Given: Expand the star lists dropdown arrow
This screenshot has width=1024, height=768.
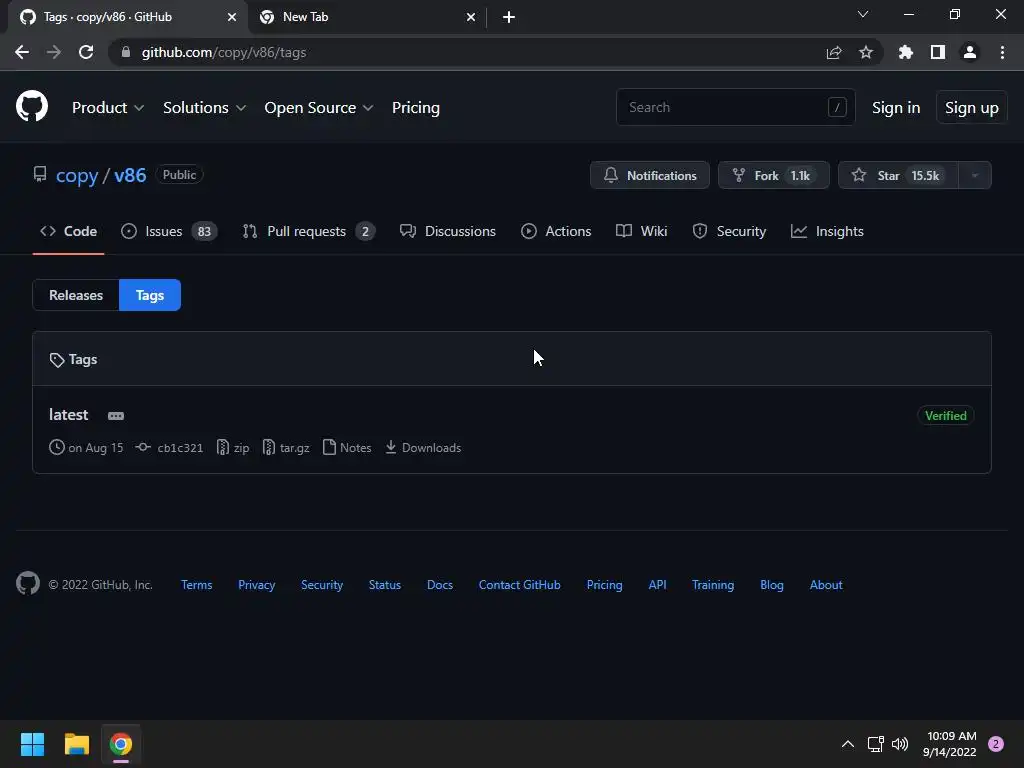Looking at the screenshot, I should coord(975,175).
